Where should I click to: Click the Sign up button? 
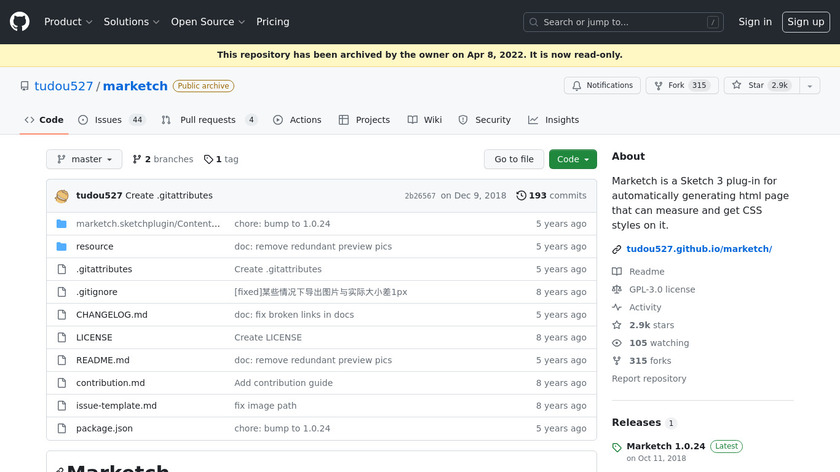coord(805,22)
